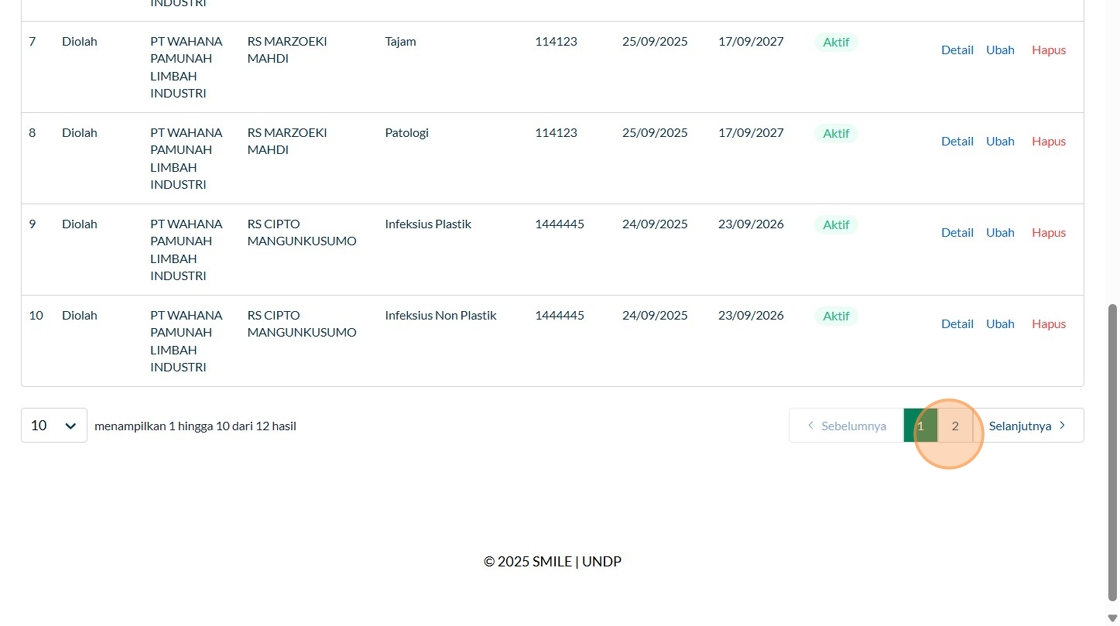This screenshot has width=1120, height=626.
Task: Click Ubah for row 7 Tajam
Action: (x=1000, y=50)
